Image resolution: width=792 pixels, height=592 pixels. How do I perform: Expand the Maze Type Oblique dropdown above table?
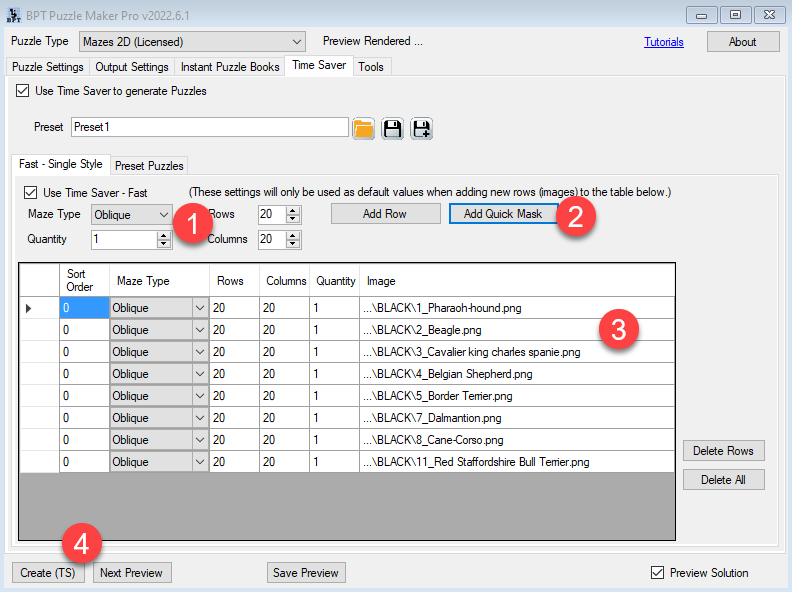click(164, 214)
